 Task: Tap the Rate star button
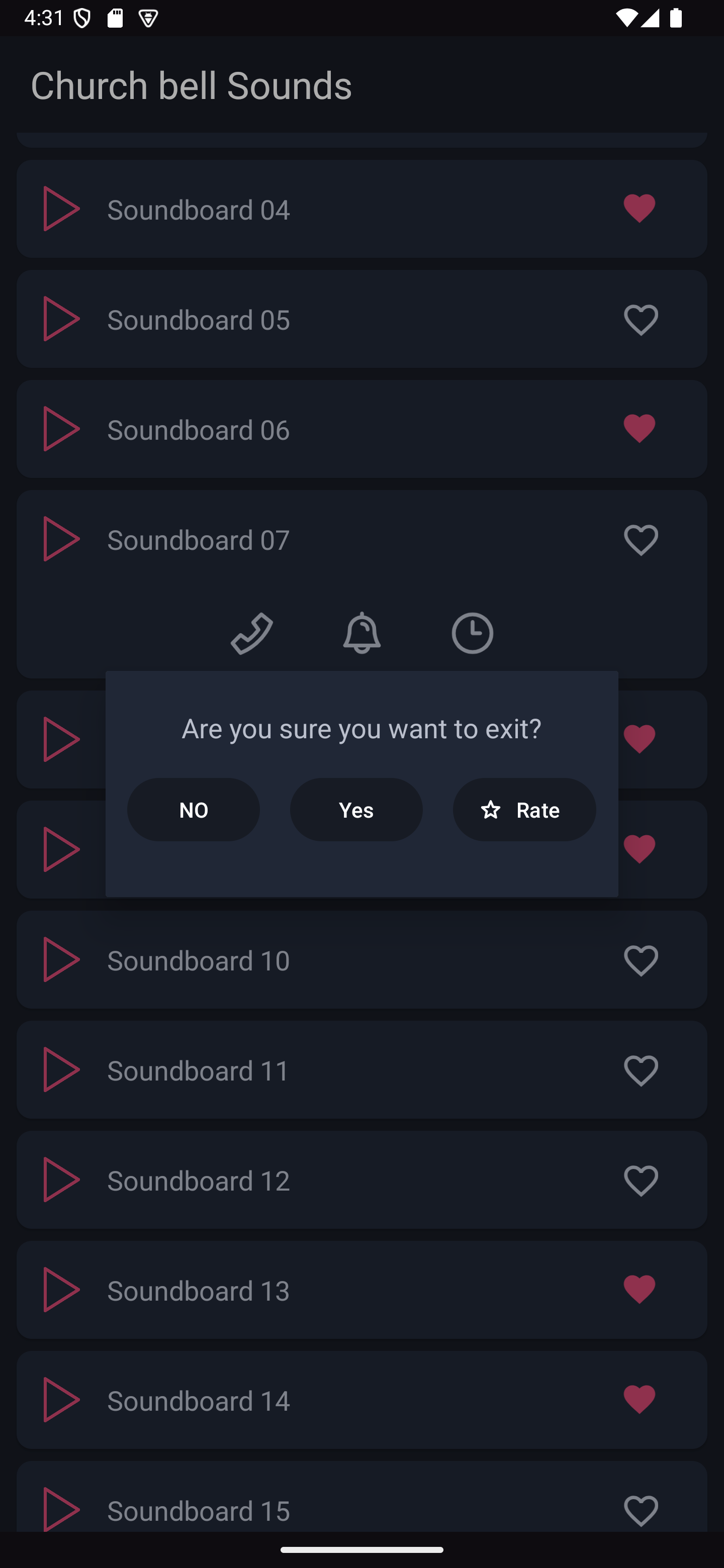point(524,810)
